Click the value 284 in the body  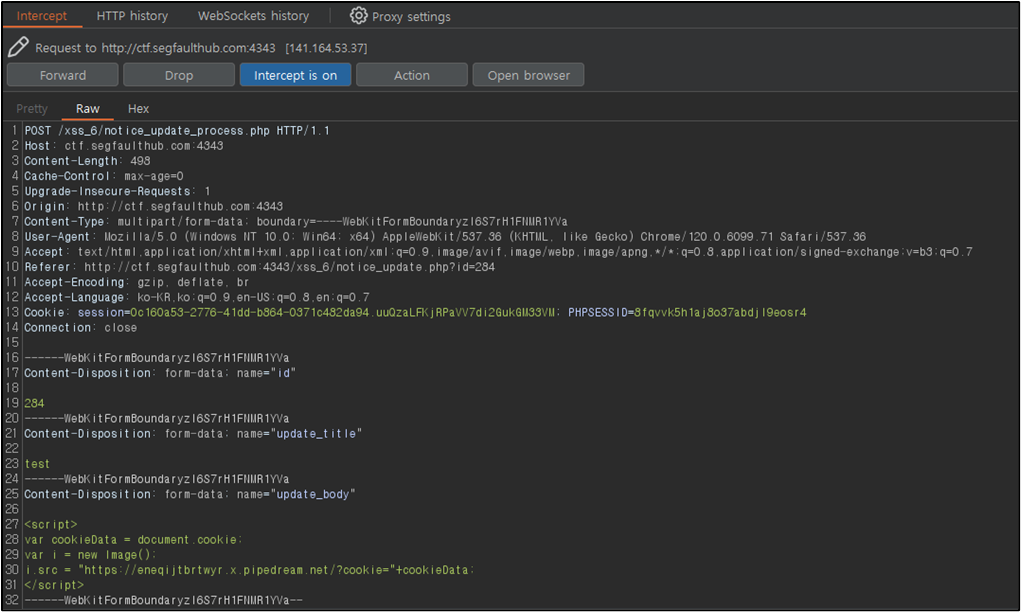(x=35, y=404)
